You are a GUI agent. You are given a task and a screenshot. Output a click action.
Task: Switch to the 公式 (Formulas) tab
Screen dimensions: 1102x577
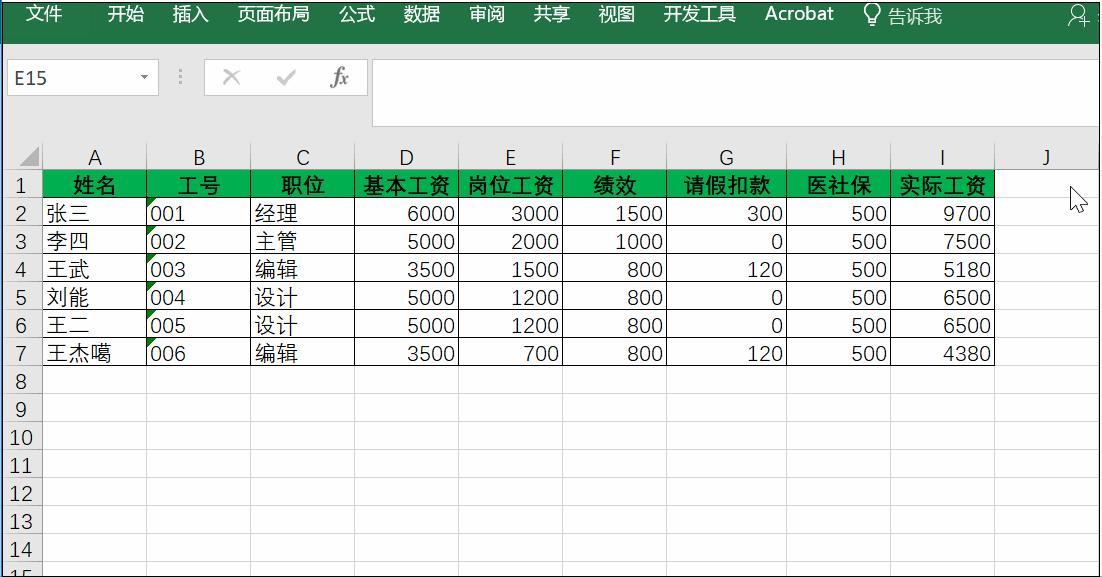(x=356, y=15)
